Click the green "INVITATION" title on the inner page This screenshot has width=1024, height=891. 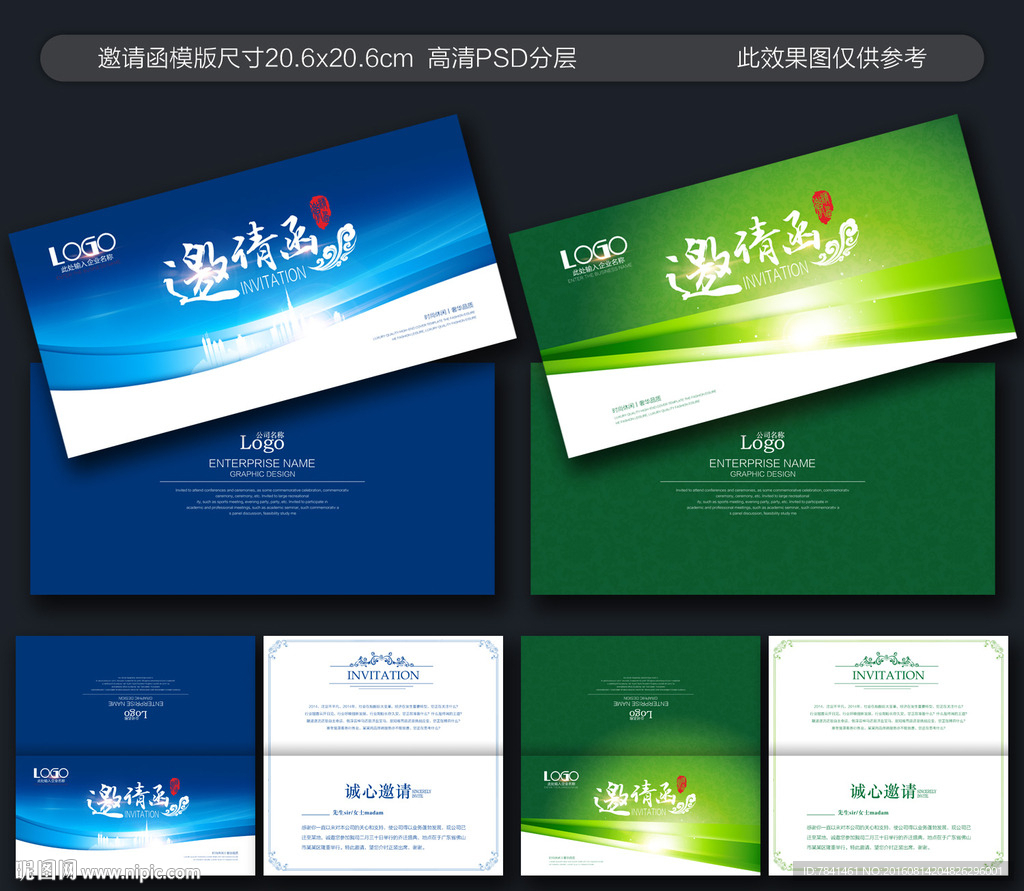click(x=888, y=675)
